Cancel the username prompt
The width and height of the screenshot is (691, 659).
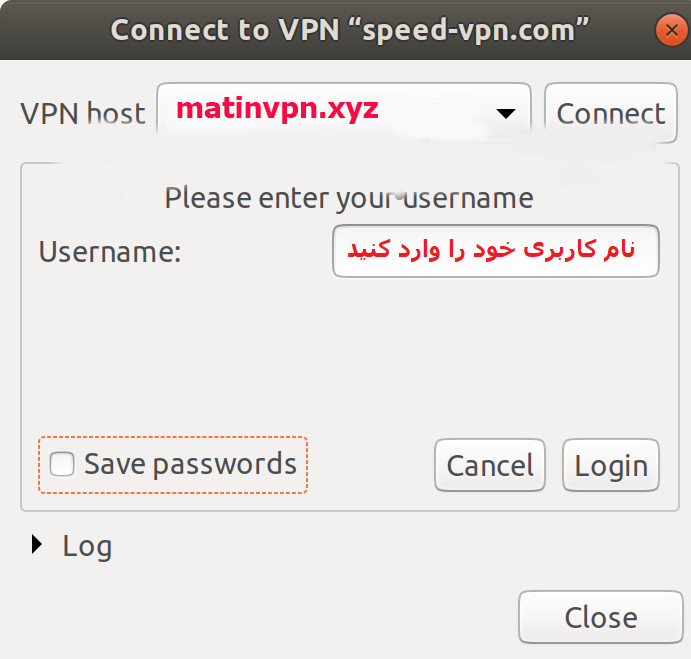coord(490,465)
